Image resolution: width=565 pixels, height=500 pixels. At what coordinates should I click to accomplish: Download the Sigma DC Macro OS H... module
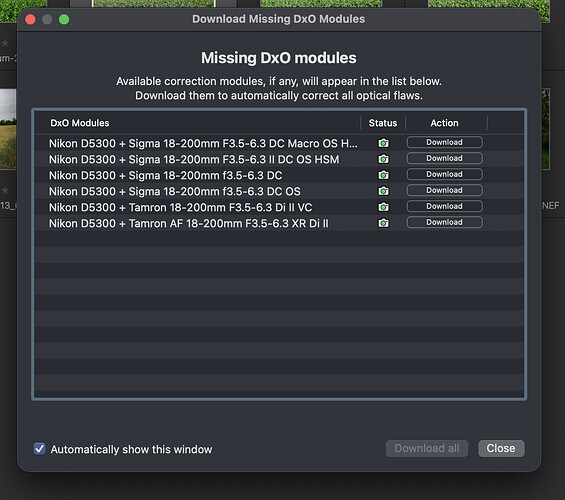click(x=444, y=142)
